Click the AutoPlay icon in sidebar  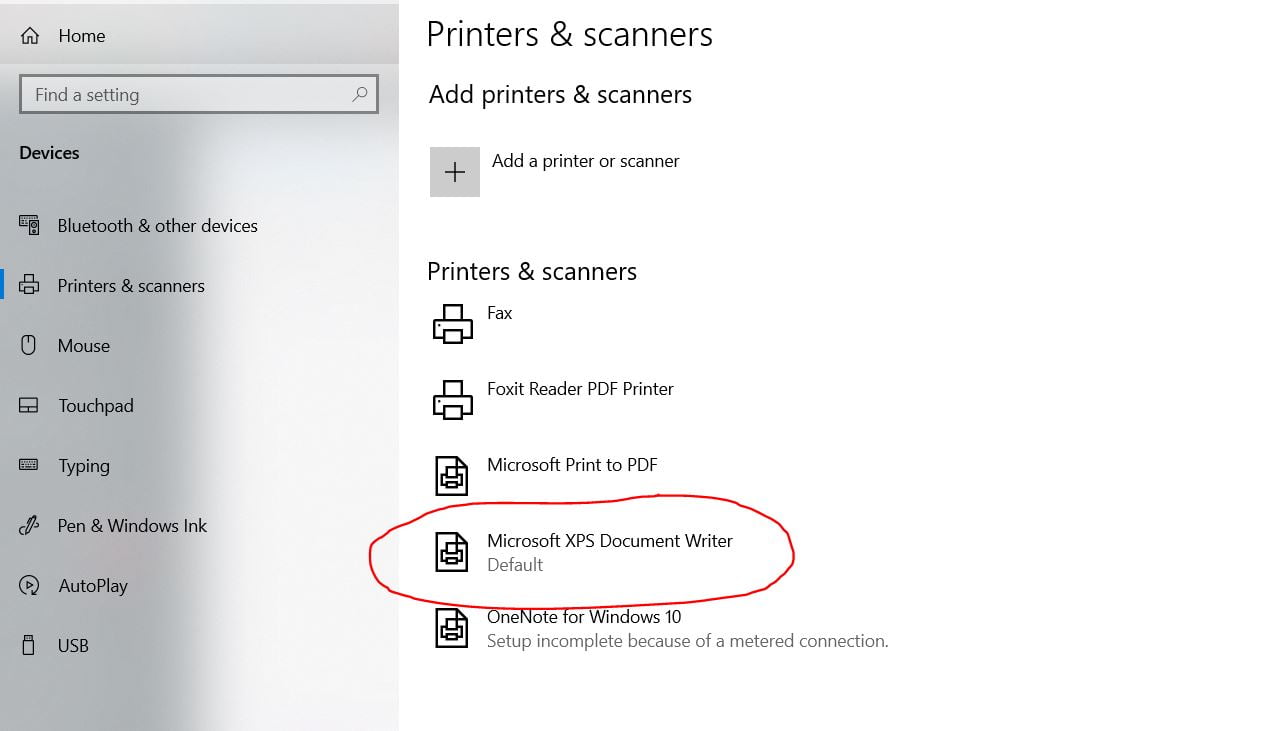(x=29, y=585)
